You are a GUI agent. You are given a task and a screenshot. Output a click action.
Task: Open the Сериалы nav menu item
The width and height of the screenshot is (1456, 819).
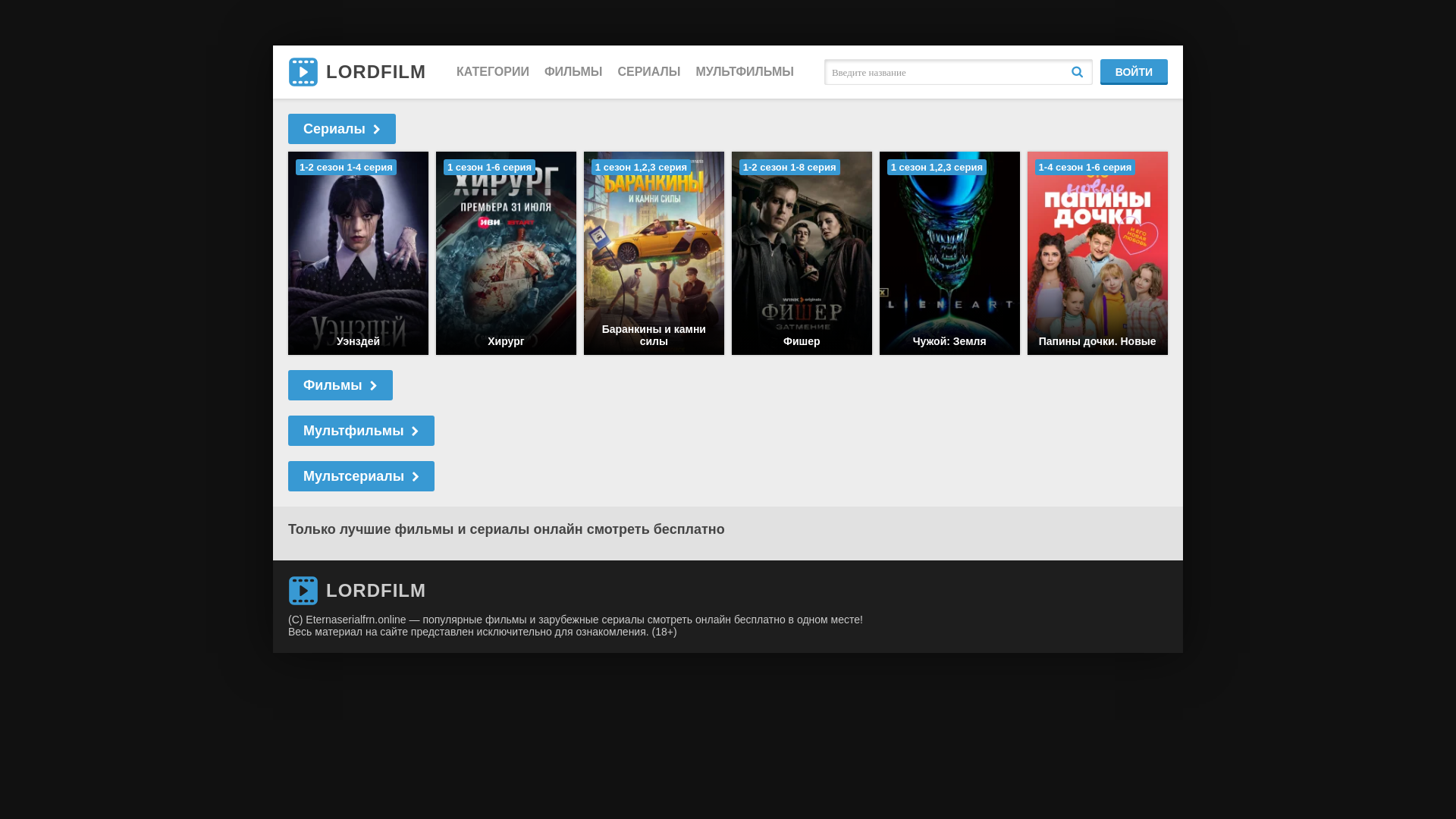coord(649,72)
